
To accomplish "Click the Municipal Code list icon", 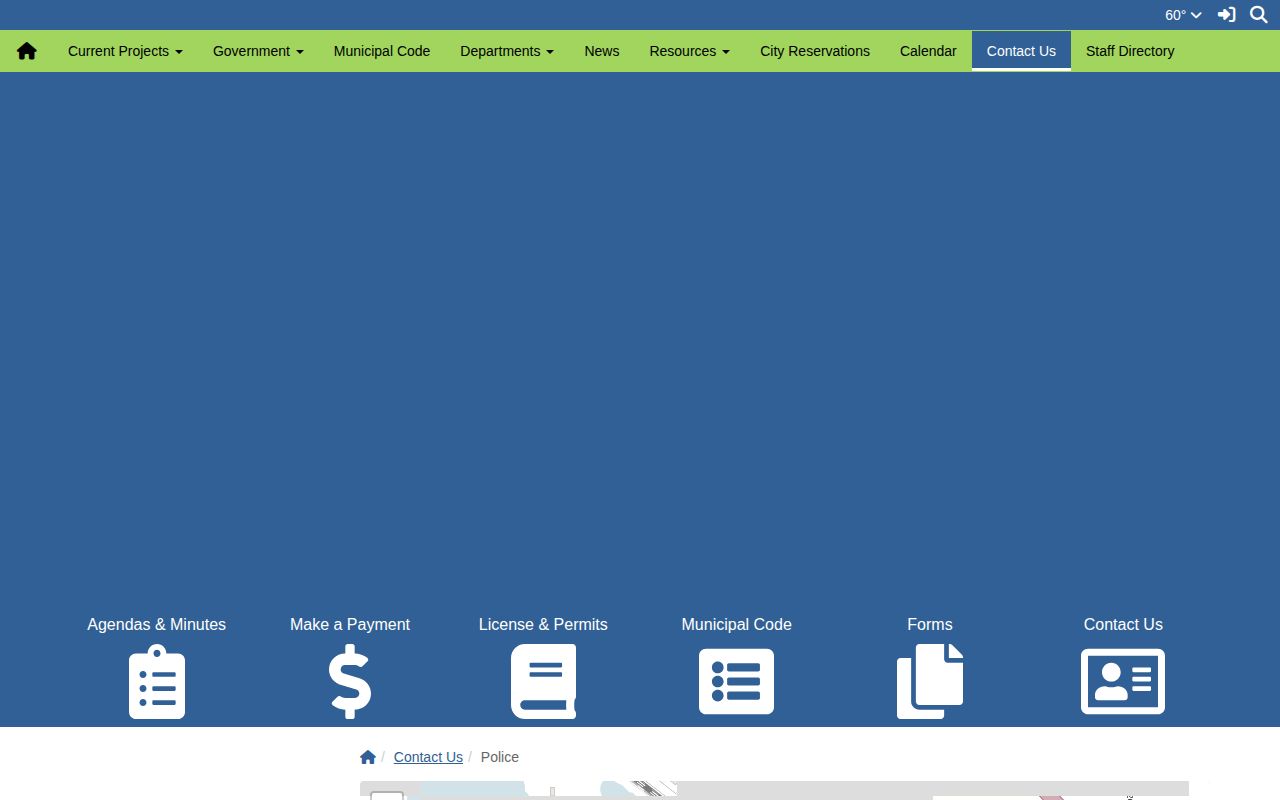I will point(736,681).
